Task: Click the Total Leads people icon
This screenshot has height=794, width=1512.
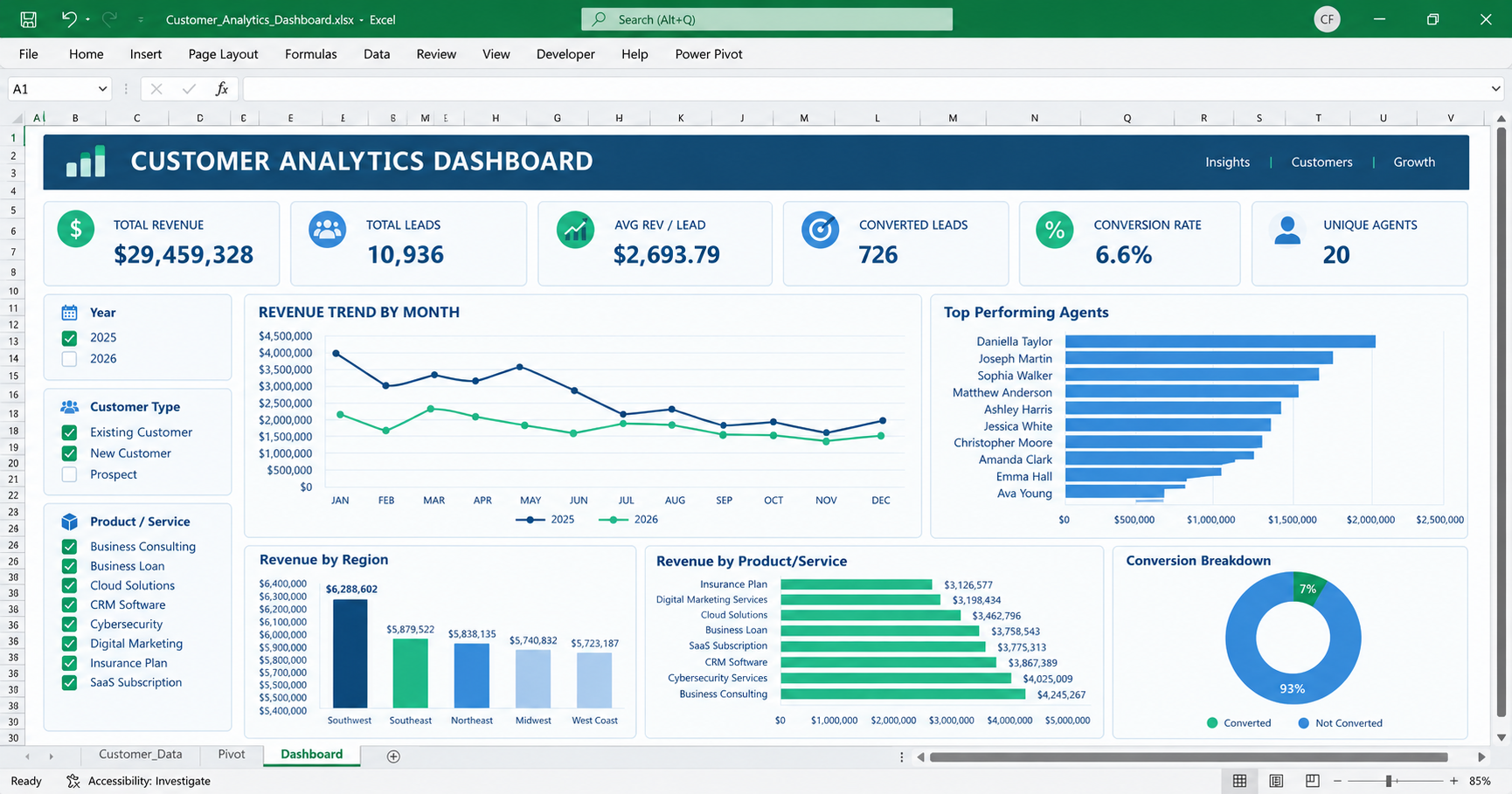Action: pyautogui.click(x=327, y=229)
